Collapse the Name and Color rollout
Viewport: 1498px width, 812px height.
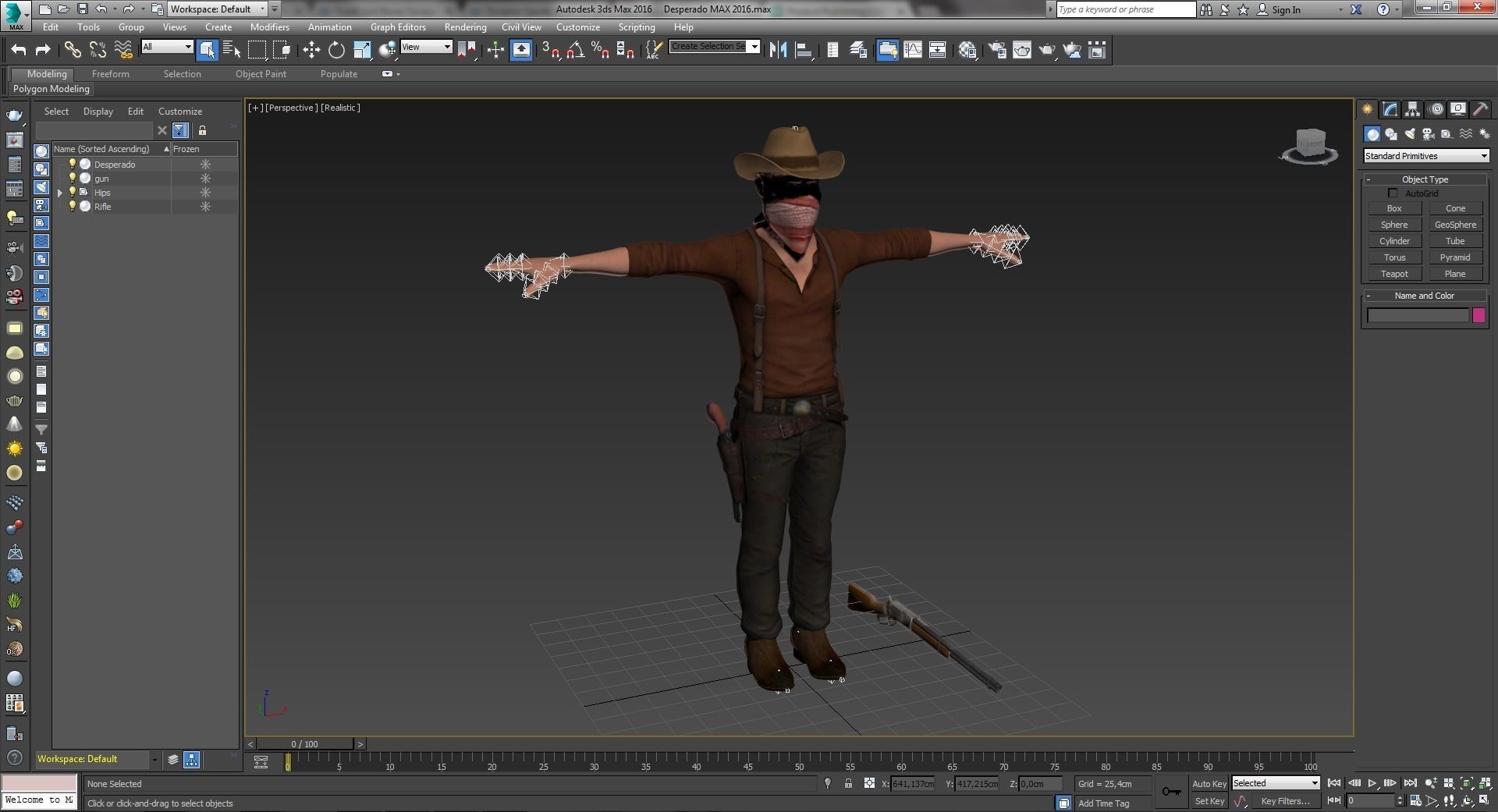1425,296
